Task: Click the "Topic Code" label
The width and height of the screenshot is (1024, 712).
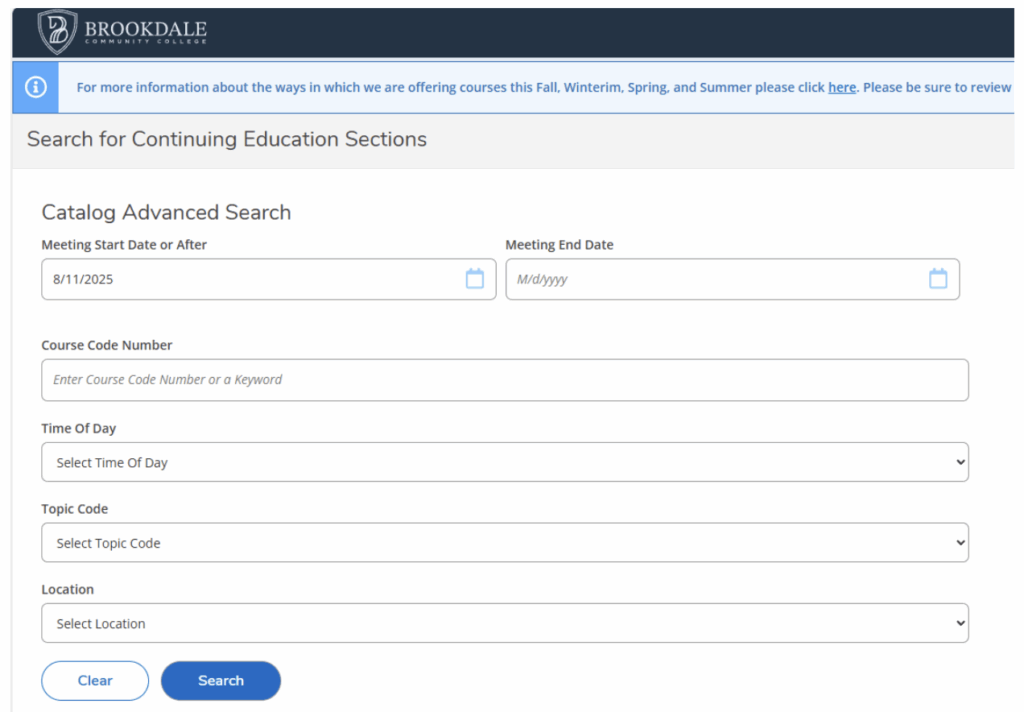Action: pos(74,509)
